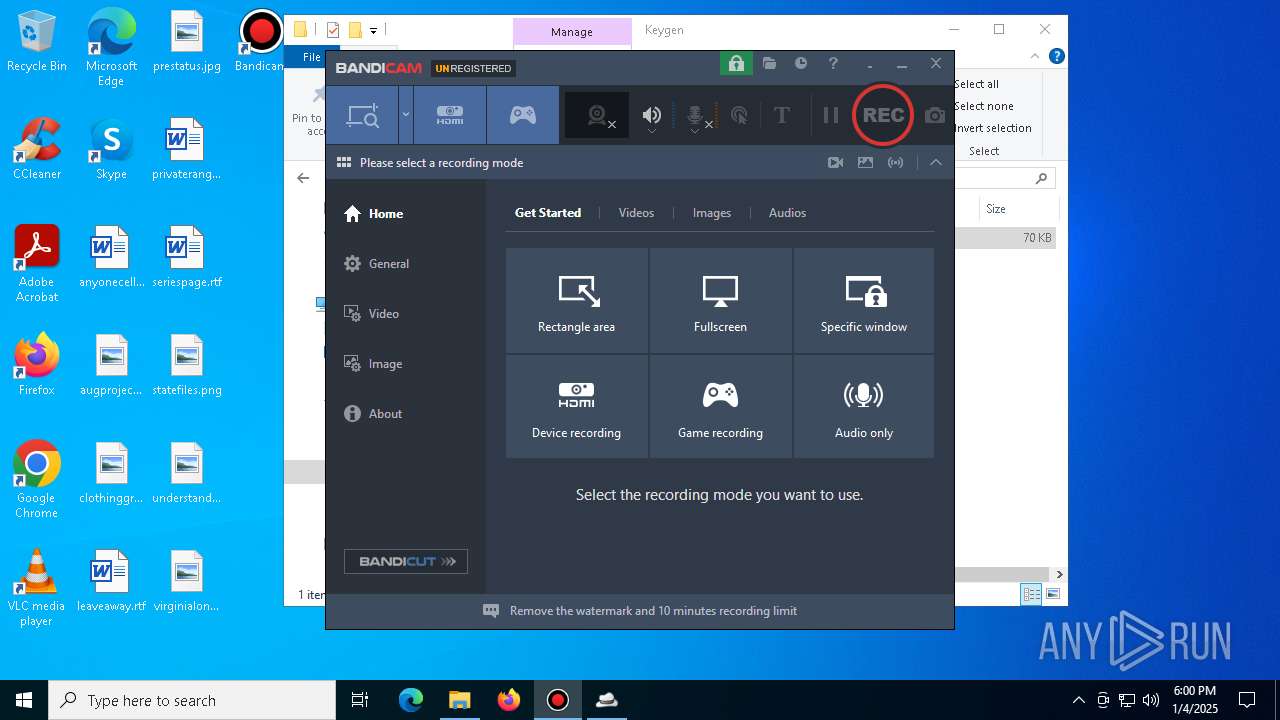Screen dimensions: 1280x720
Task: Click the taskbar search box
Action: [192, 700]
